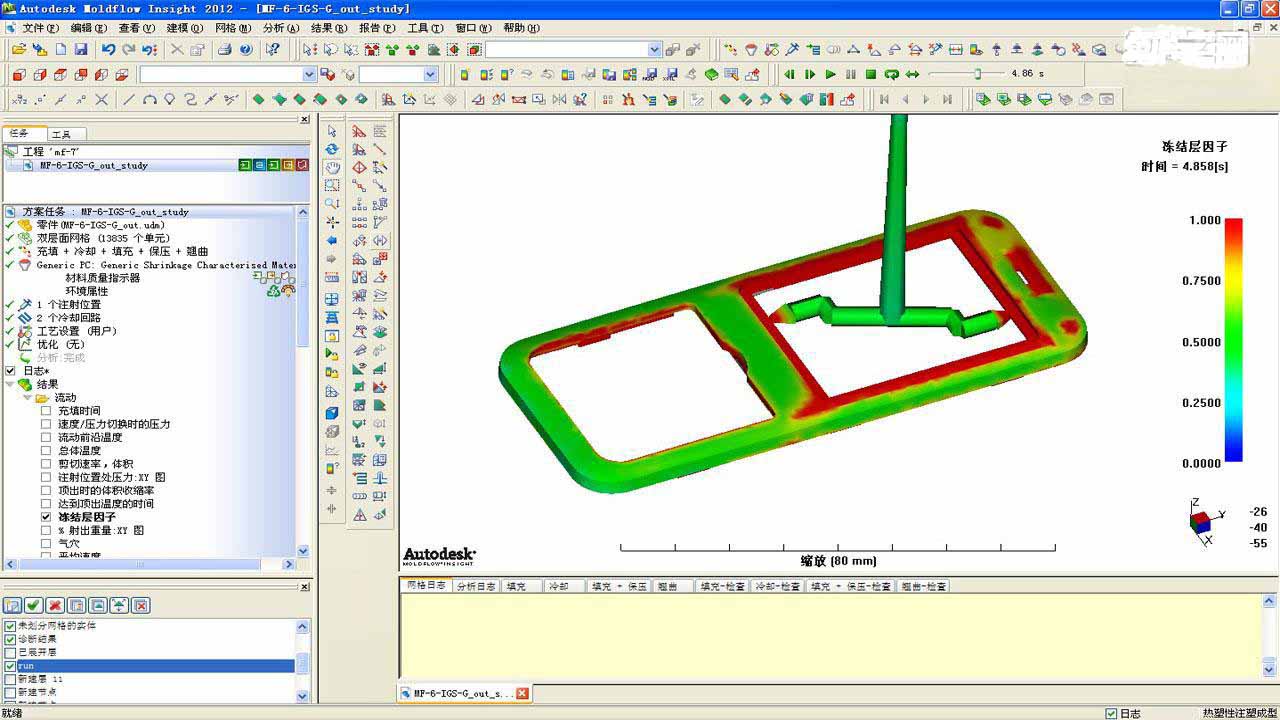
Task: Collapse the 结果 tree node
Action: (x=10, y=384)
